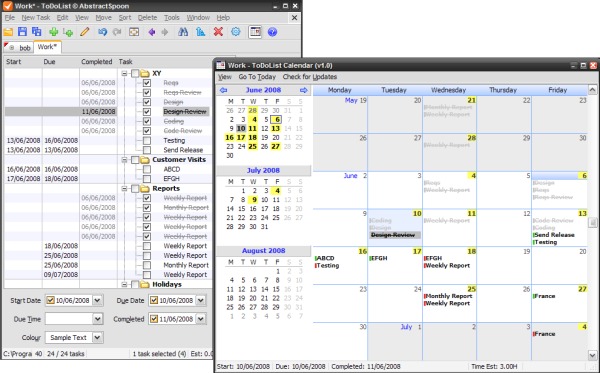Click the calendar scrollbar down arrow
Screen dimensions: 600x373
pyautogui.click(x=592, y=355)
